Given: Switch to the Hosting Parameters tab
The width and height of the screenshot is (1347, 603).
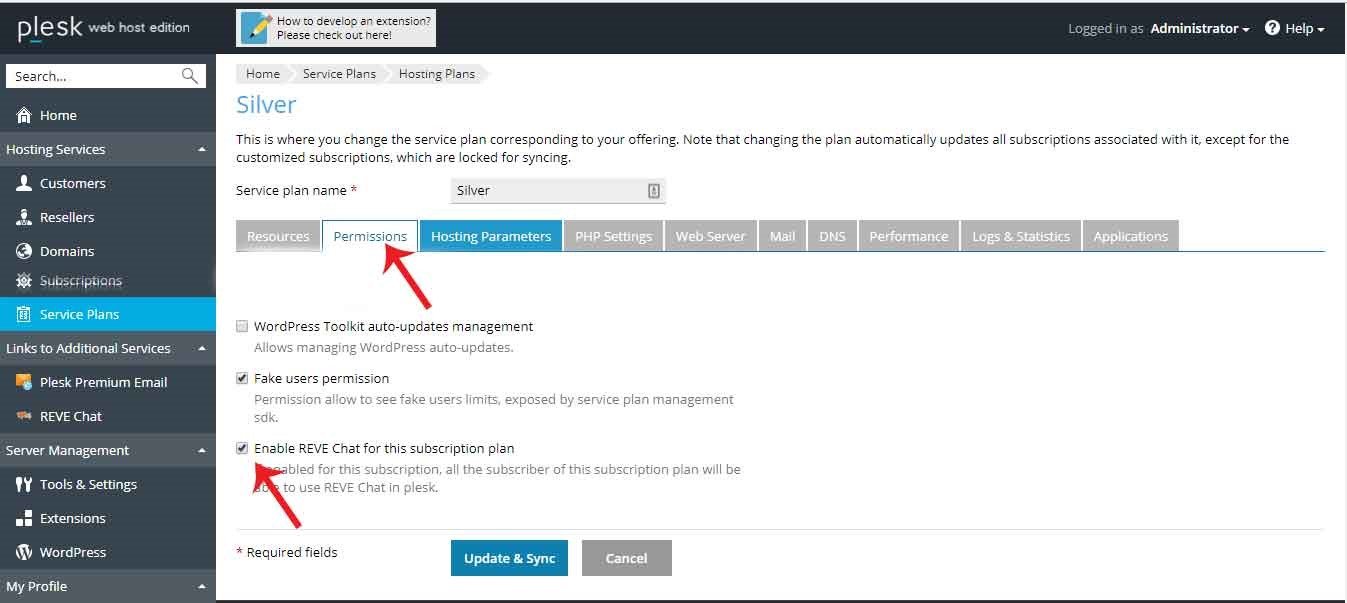Looking at the screenshot, I should (x=490, y=236).
